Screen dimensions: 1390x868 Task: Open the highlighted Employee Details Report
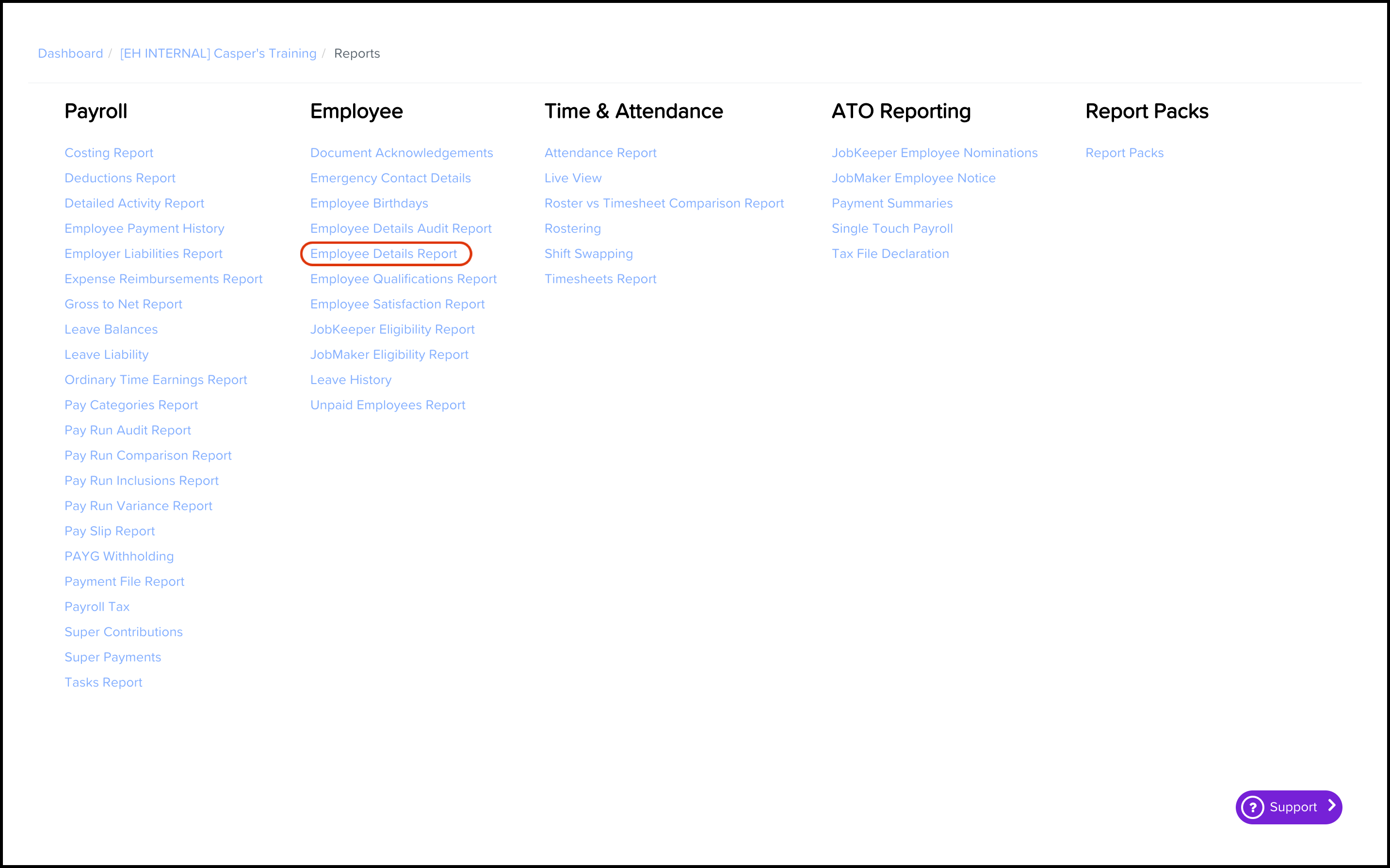[385, 253]
